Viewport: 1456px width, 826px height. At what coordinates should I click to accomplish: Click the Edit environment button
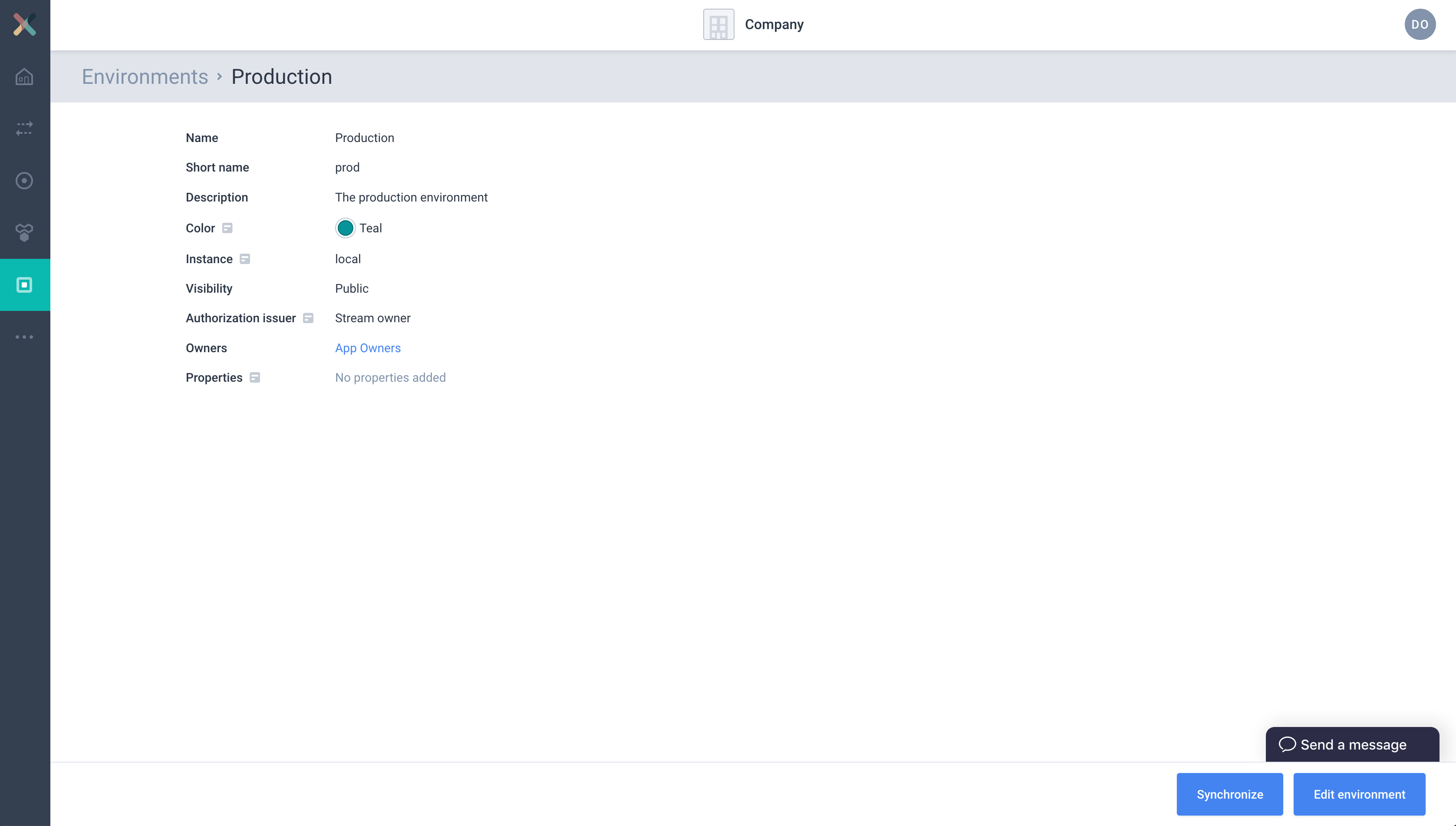1359,794
